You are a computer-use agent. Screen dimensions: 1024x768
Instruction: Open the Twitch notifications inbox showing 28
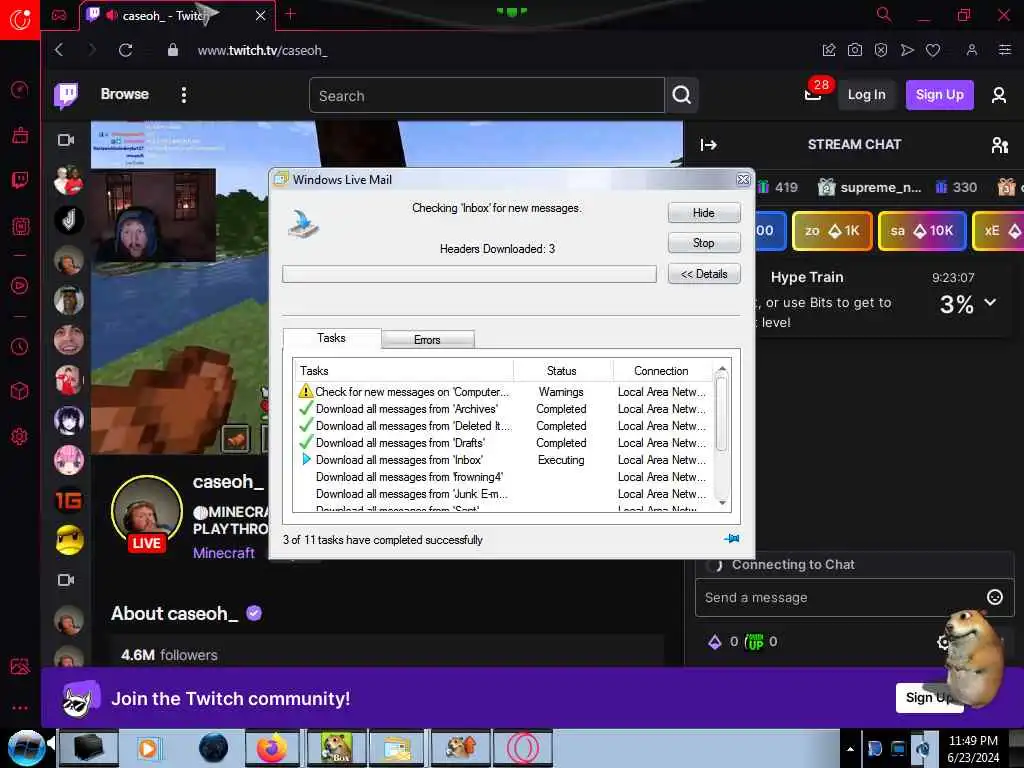click(813, 95)
